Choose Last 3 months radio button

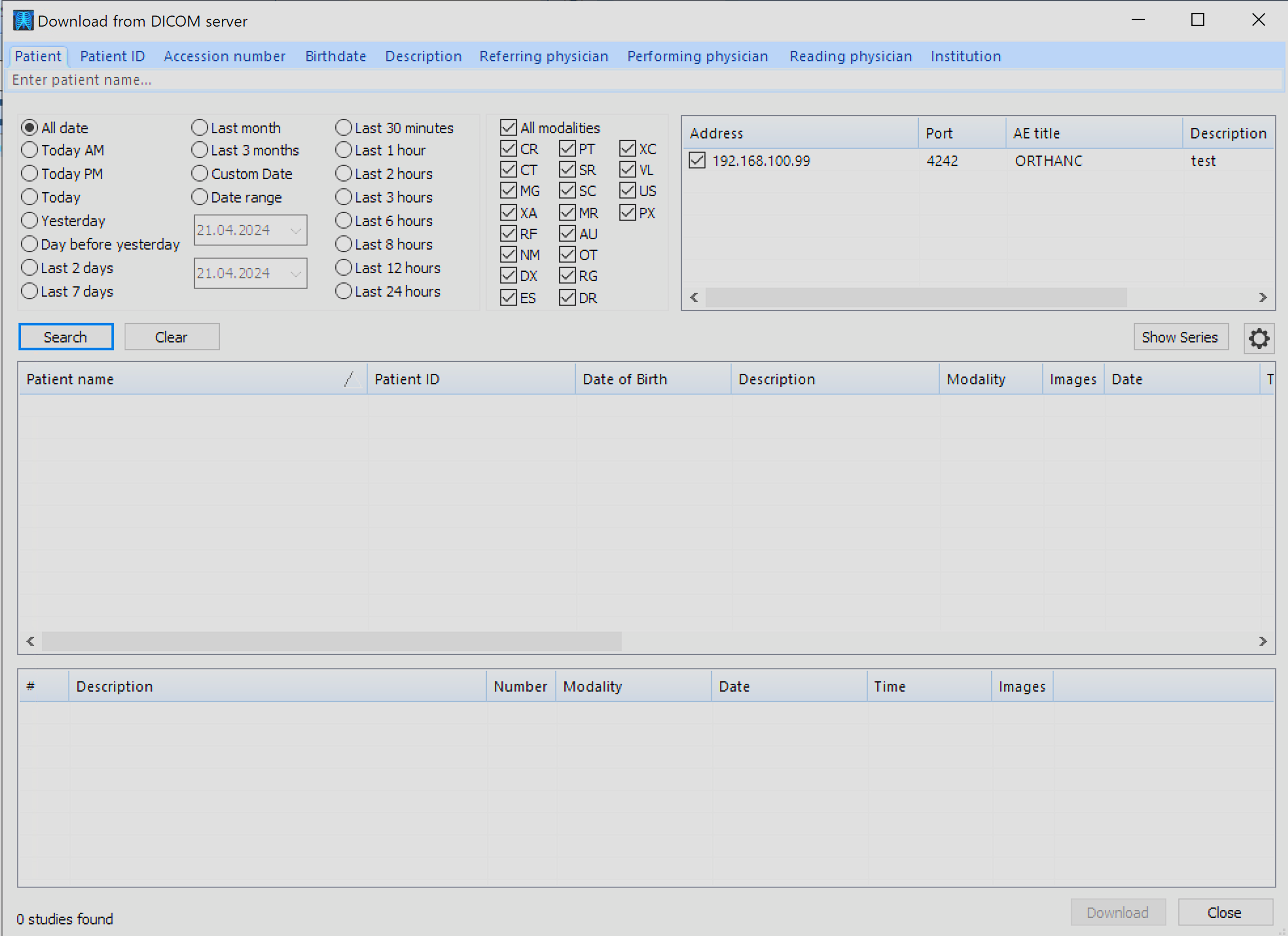coord(200,150)
